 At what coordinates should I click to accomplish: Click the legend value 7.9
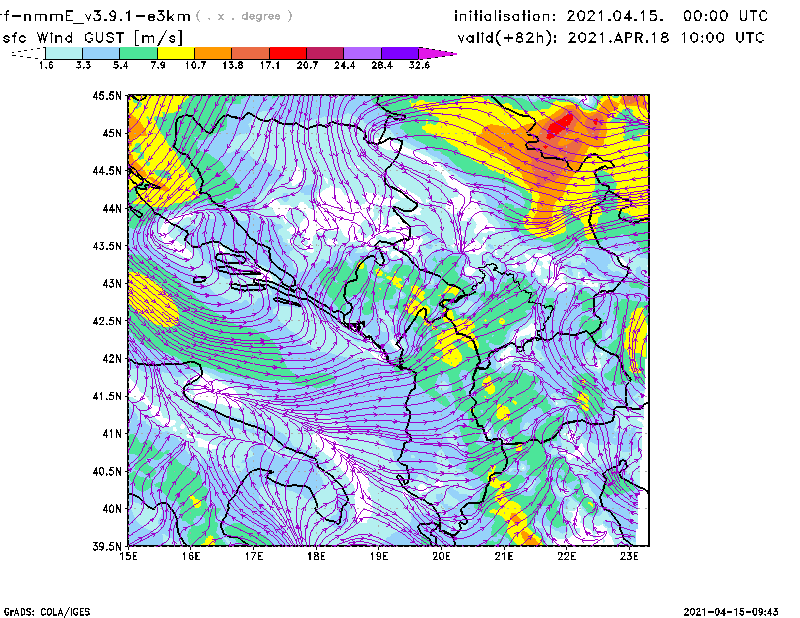tap(158, 65)
